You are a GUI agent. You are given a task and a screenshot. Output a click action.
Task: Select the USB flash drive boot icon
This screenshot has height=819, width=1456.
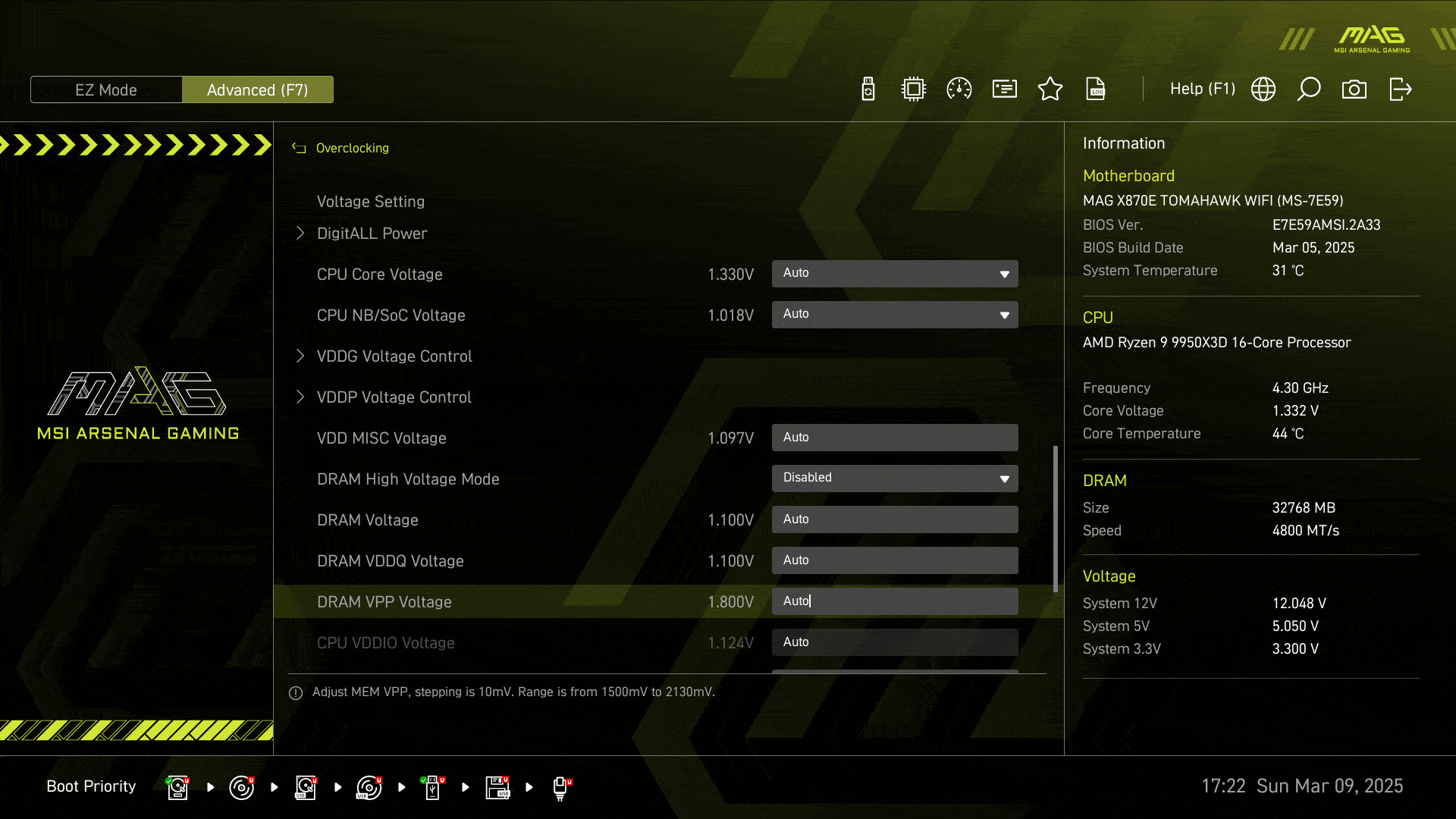432,787
